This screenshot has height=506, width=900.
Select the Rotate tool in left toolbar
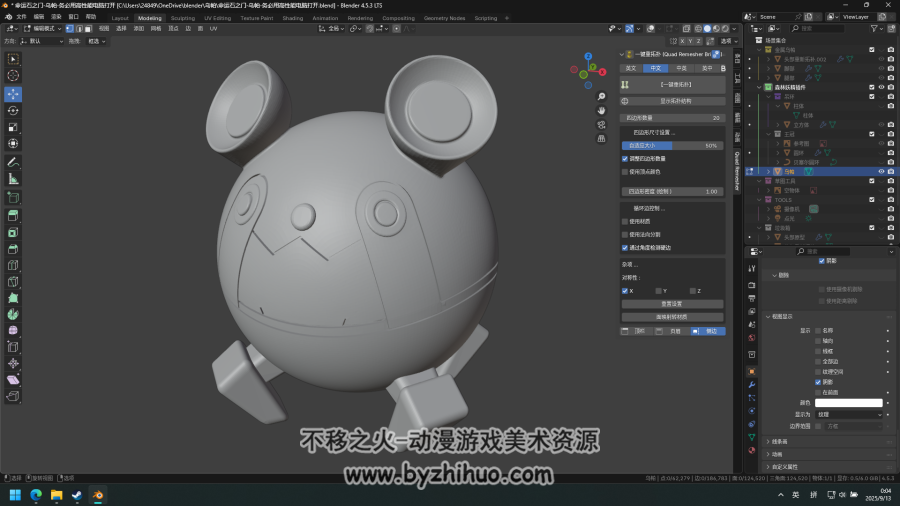tap(13, 110)
